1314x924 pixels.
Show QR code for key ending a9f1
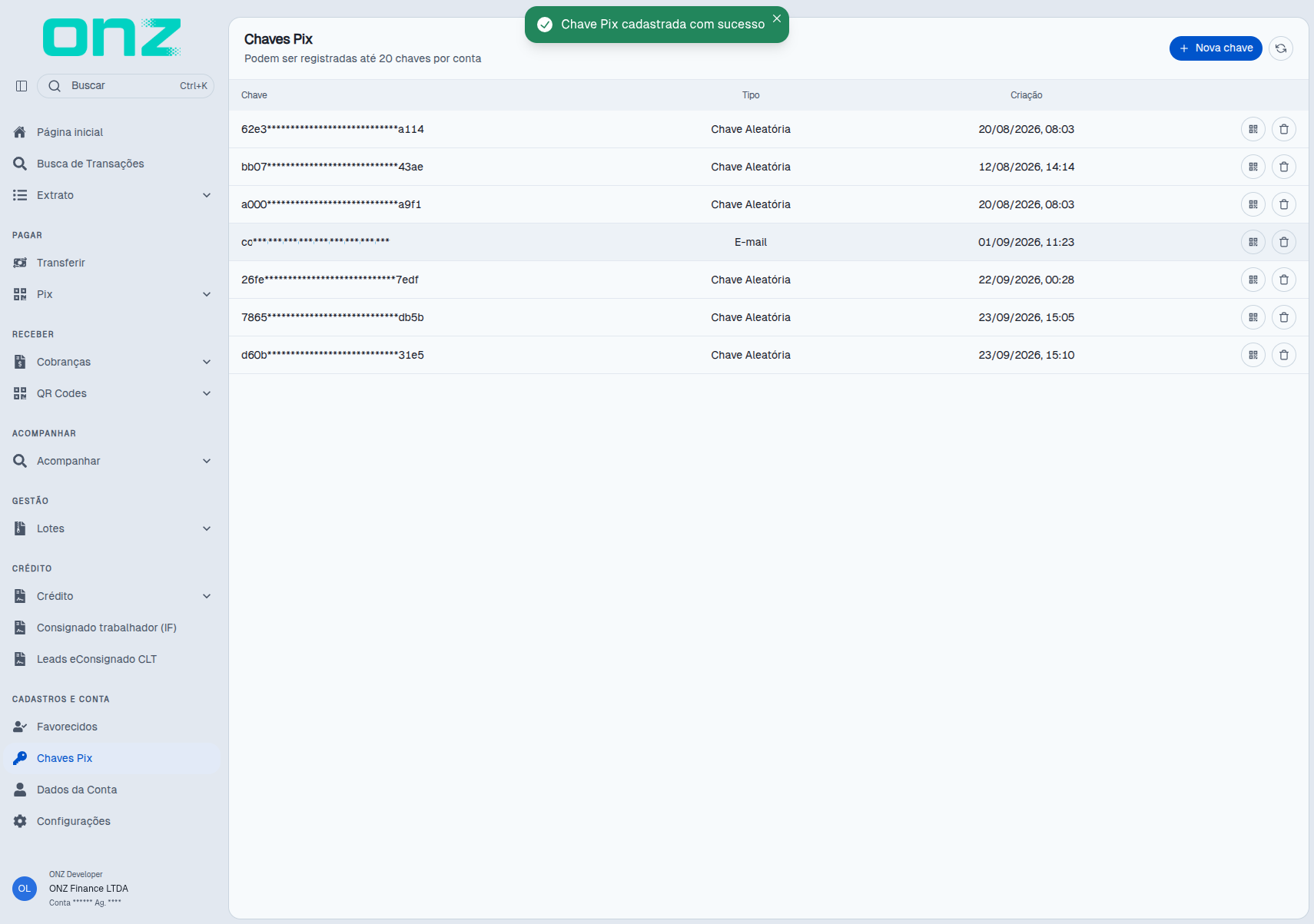pos(1253,204)
